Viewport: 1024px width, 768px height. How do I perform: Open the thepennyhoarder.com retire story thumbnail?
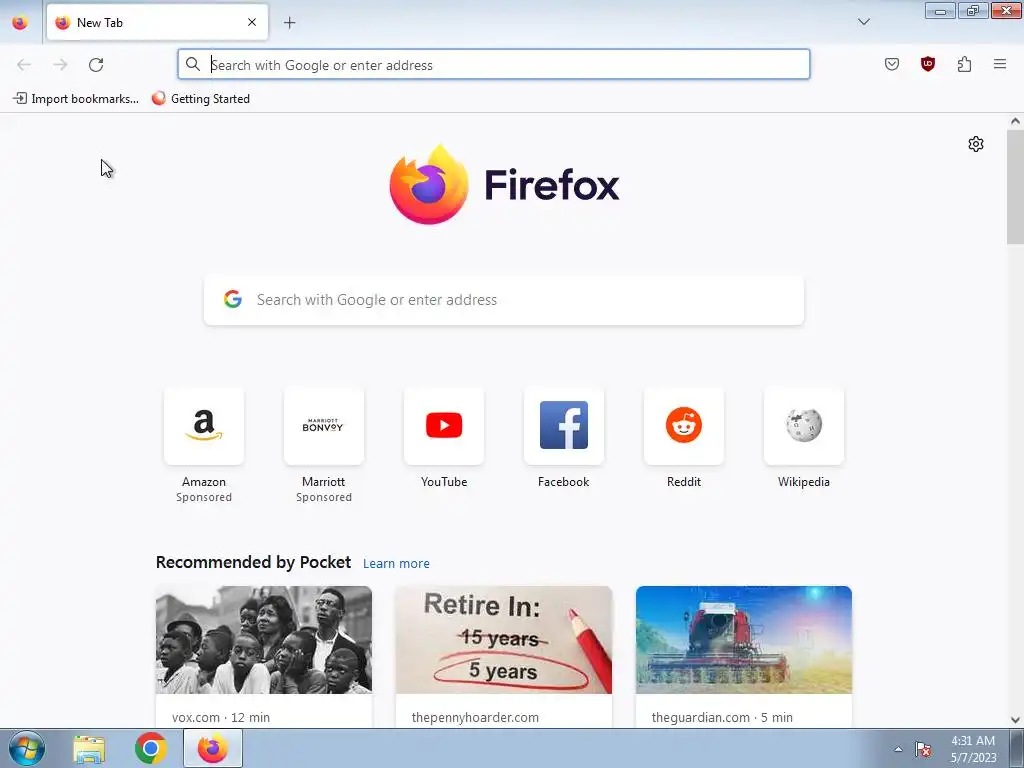click(x=504, y=640)
